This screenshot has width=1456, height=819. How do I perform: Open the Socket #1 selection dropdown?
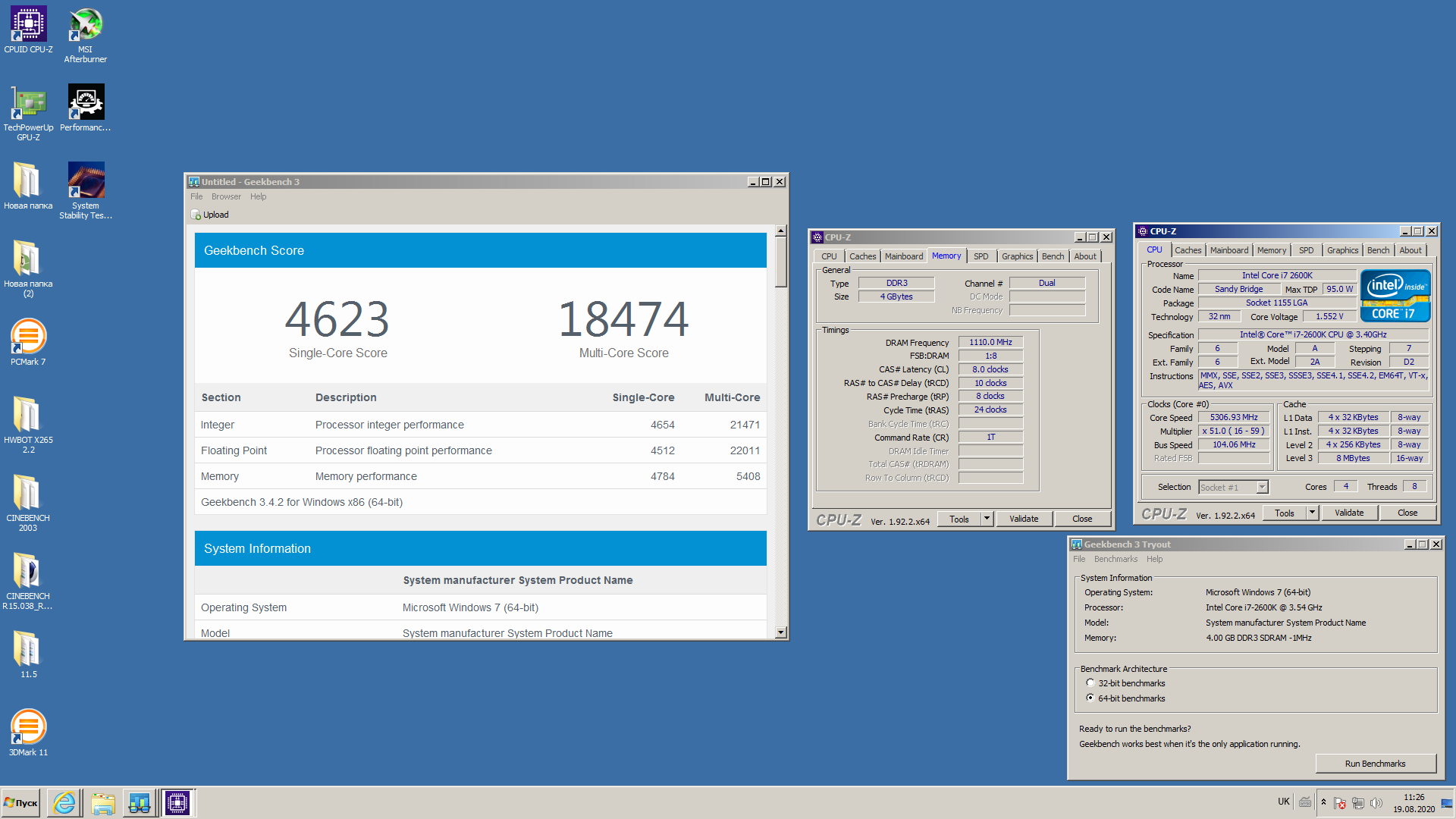click(1234, 488)
